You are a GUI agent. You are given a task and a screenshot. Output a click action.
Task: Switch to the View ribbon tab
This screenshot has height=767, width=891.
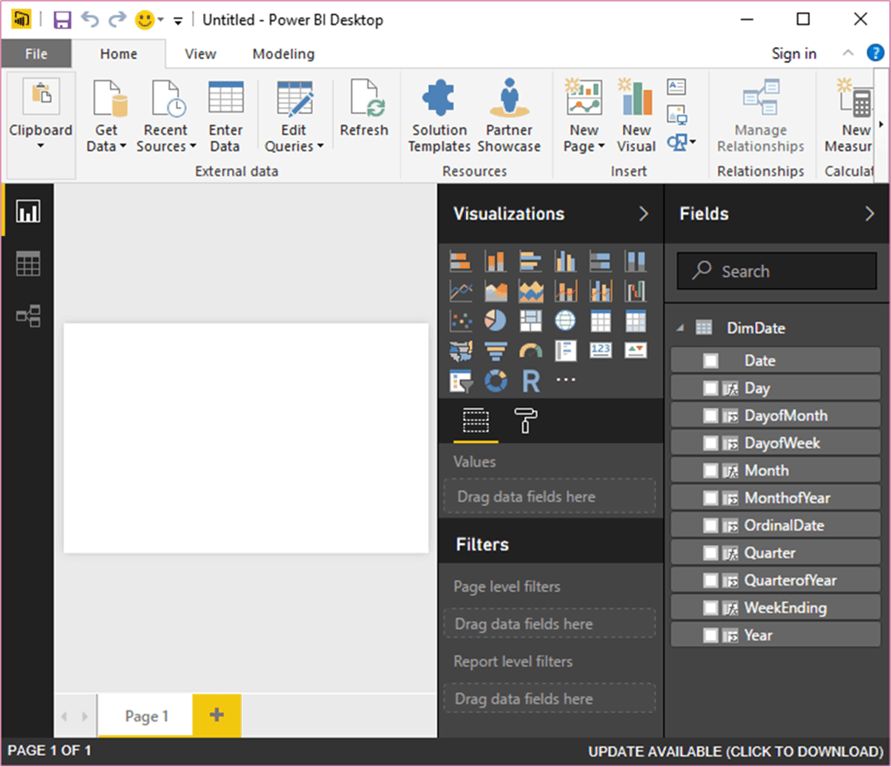coord(201,54)
